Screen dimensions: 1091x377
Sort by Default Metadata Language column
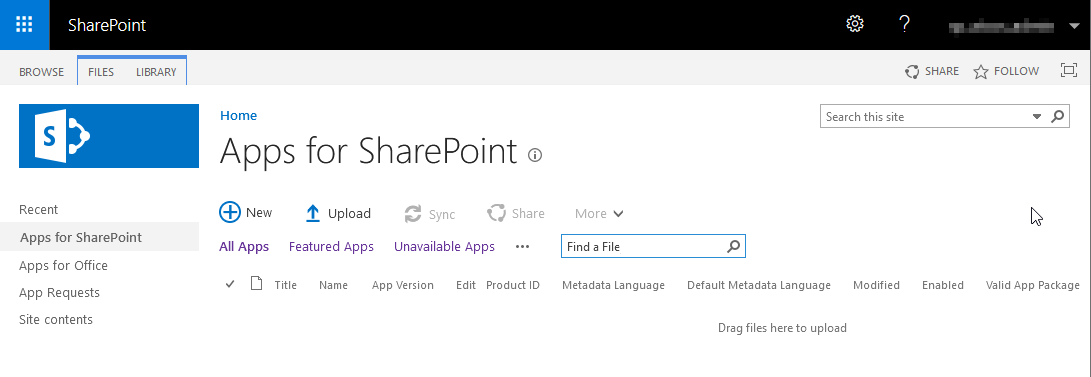click(759, 285)
